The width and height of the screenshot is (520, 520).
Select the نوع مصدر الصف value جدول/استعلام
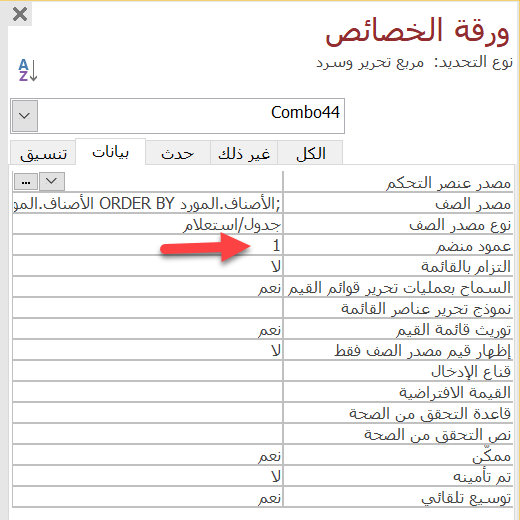147,225
